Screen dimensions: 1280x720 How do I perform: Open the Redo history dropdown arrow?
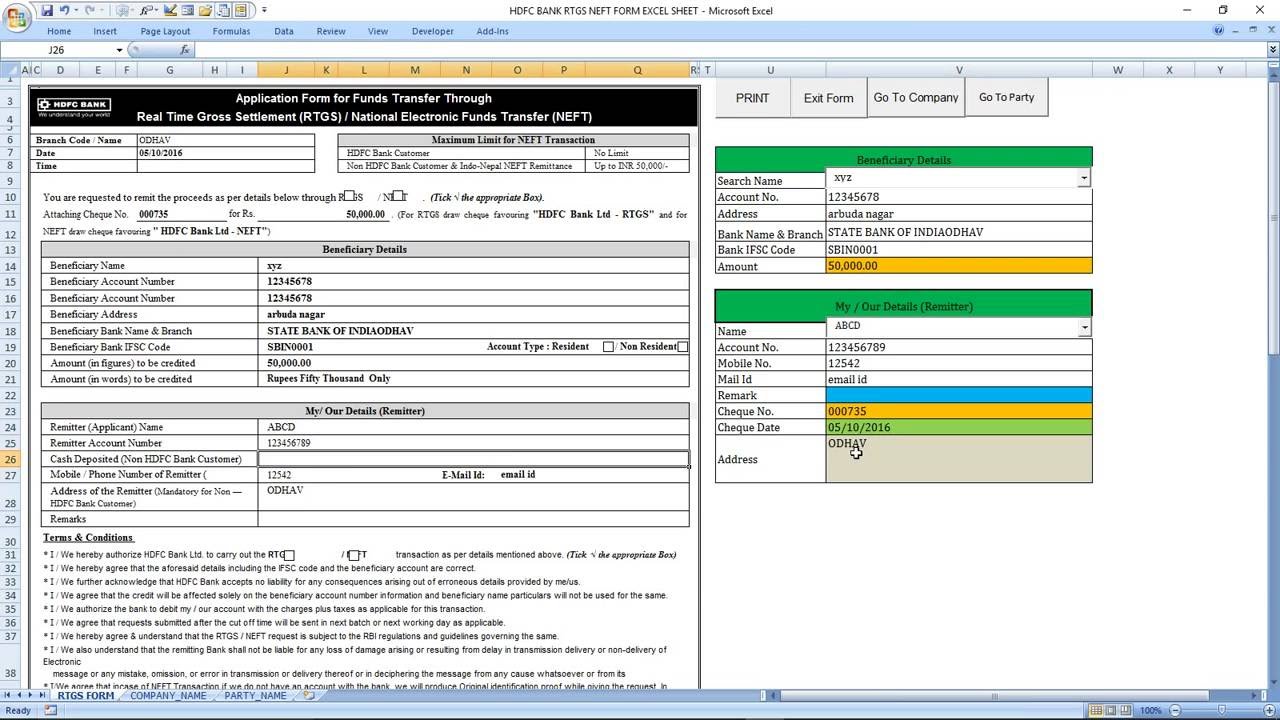pyautogui.click(x=101, y=10)
